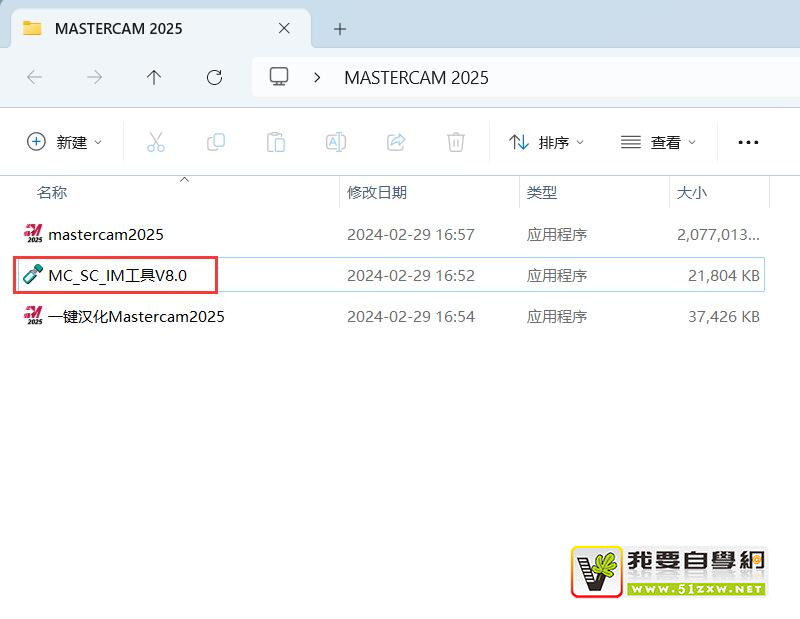Click the Cut scissors icon
This screenshot has height=619, width=800.
coord(155,142)
